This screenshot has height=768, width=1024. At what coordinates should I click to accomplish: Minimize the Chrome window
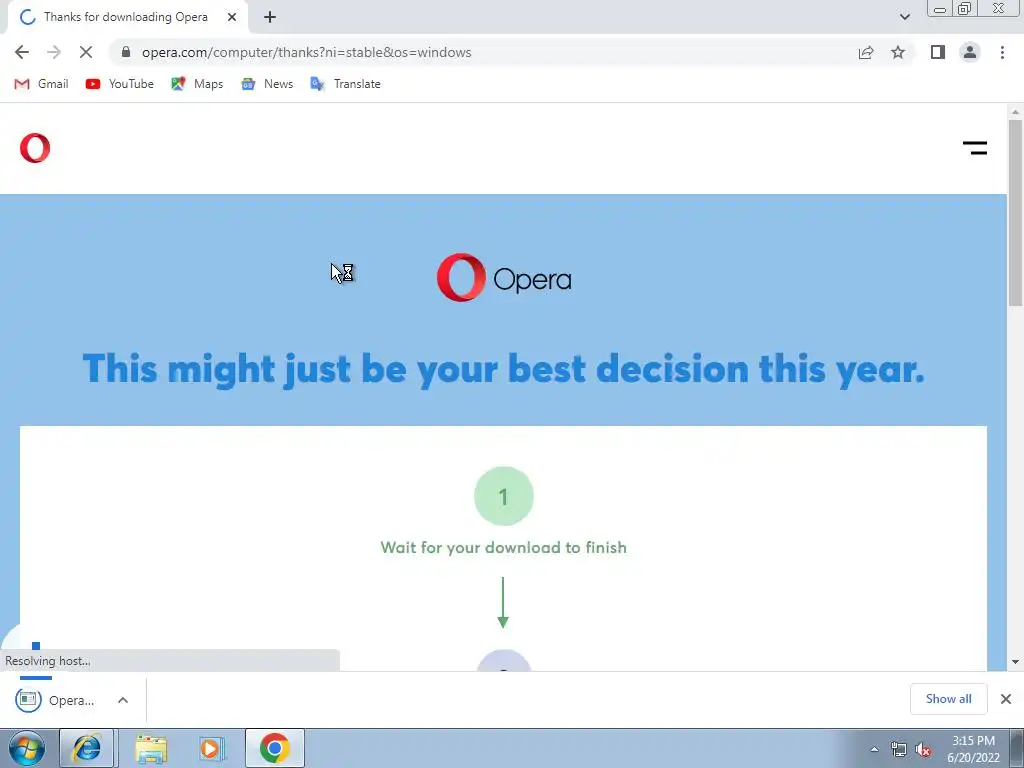(x=940, y=9)
